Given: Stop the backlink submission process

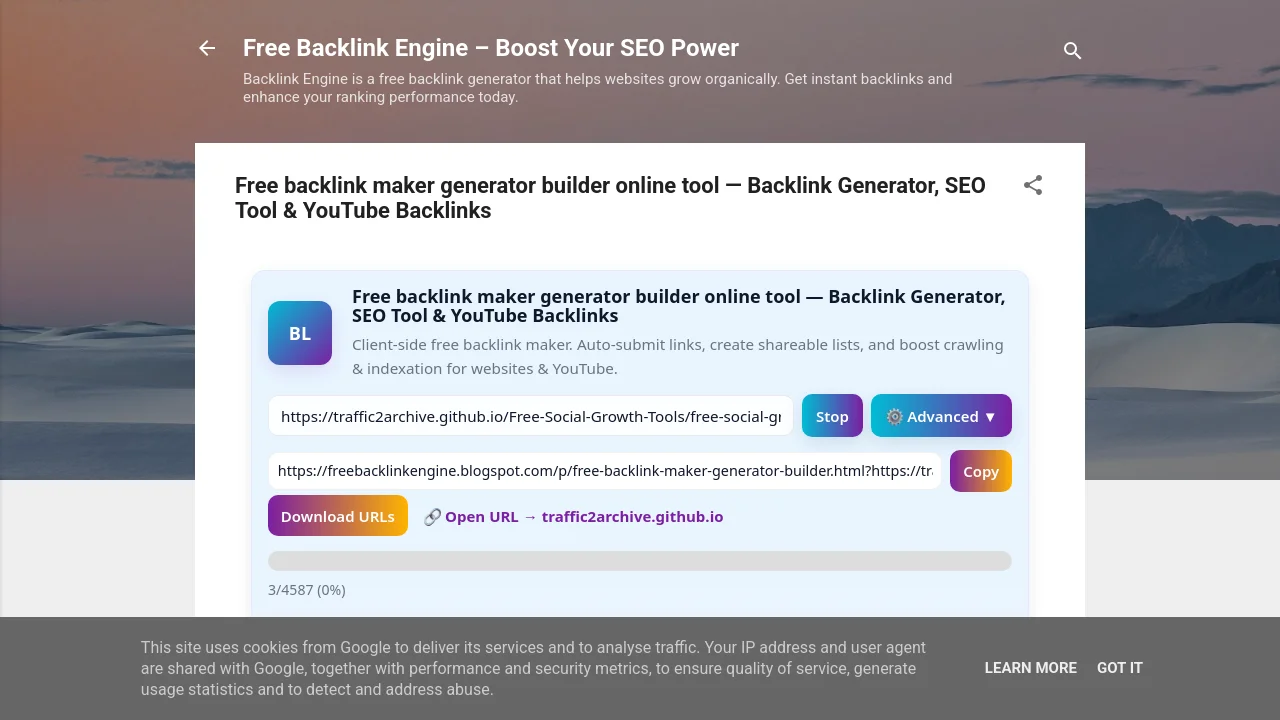Looking at the screenshot, I should tap(832, 416).
